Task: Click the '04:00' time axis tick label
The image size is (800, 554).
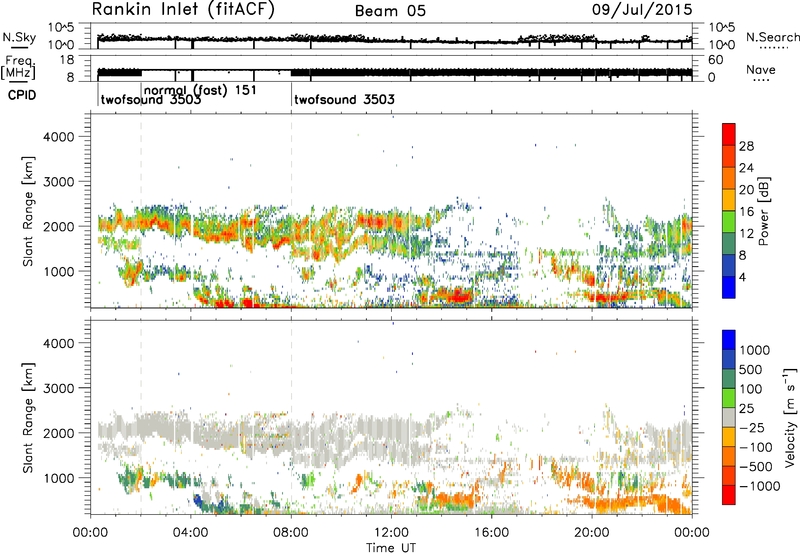Action: (190, 533)
